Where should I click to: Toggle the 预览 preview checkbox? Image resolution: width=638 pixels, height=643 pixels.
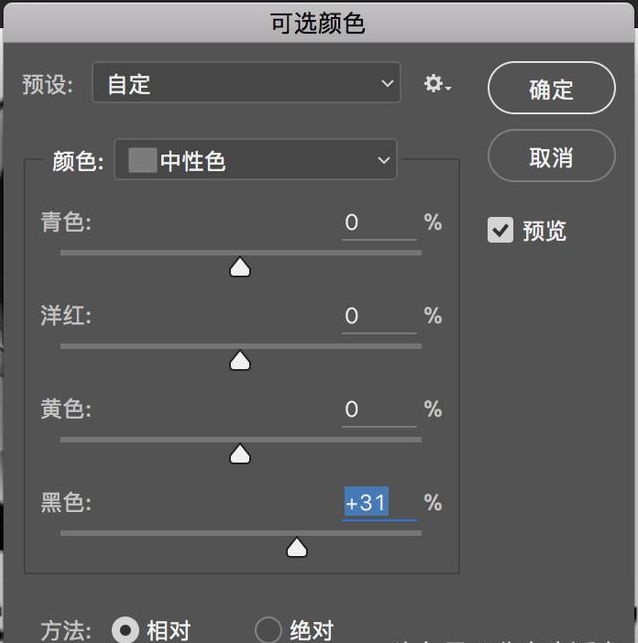(500, 230)
